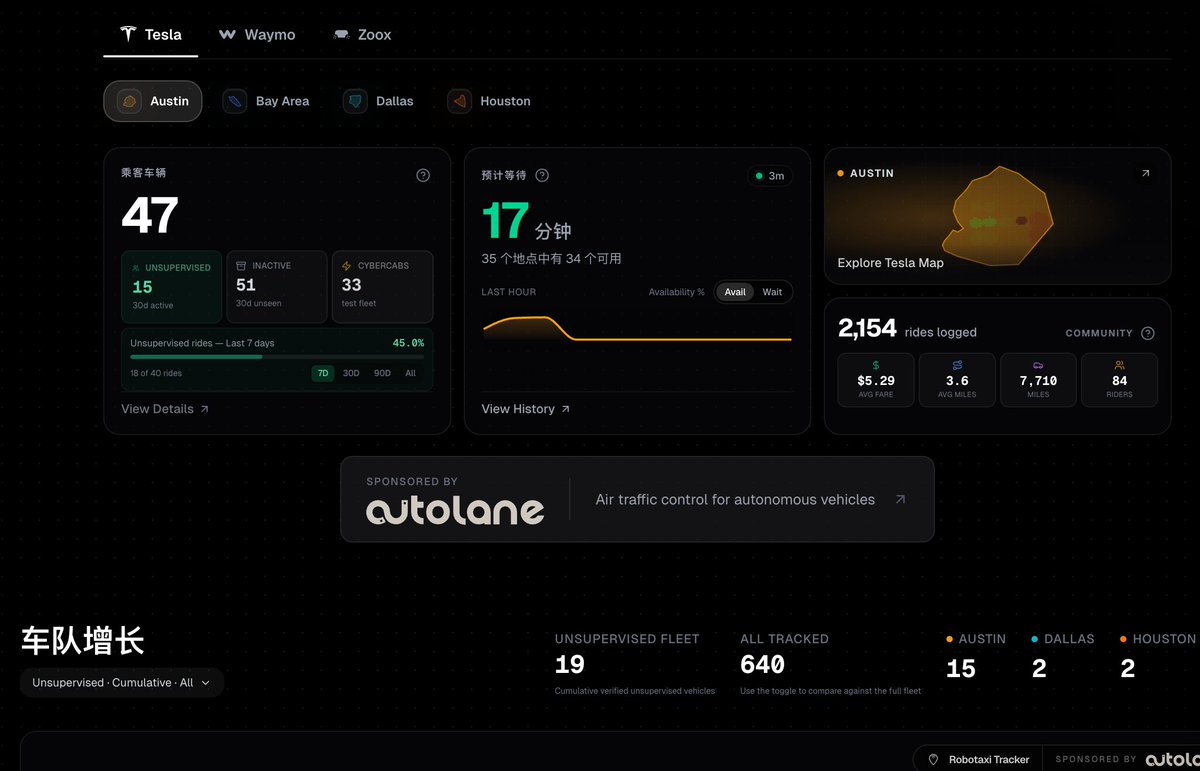The image size is (1200, 771).
Task: Open help for passenger vehicles card
Action: 423,175
